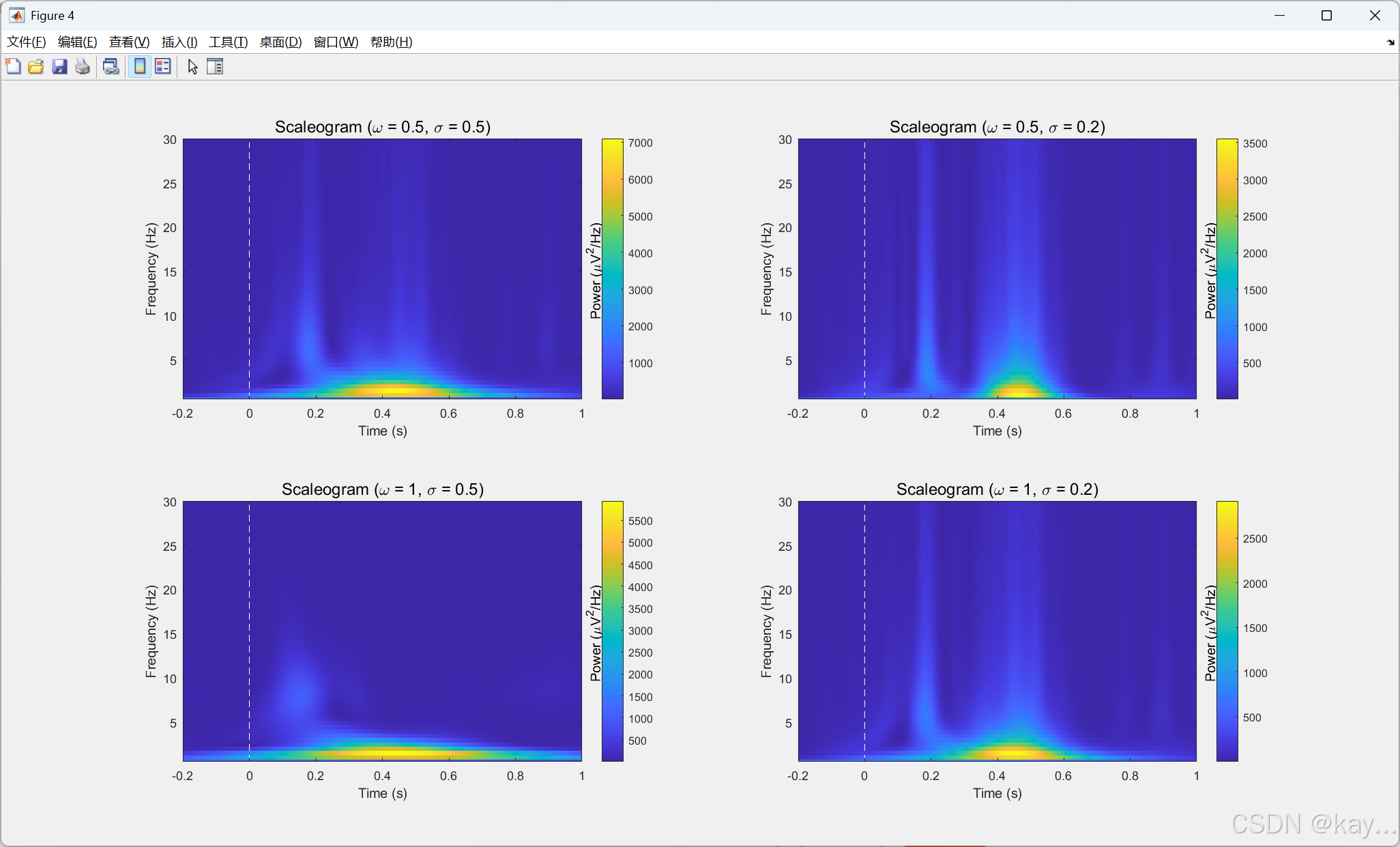Click the dock figure arrow icon
Screen dimensions: 1400x847
point(1390,42)
